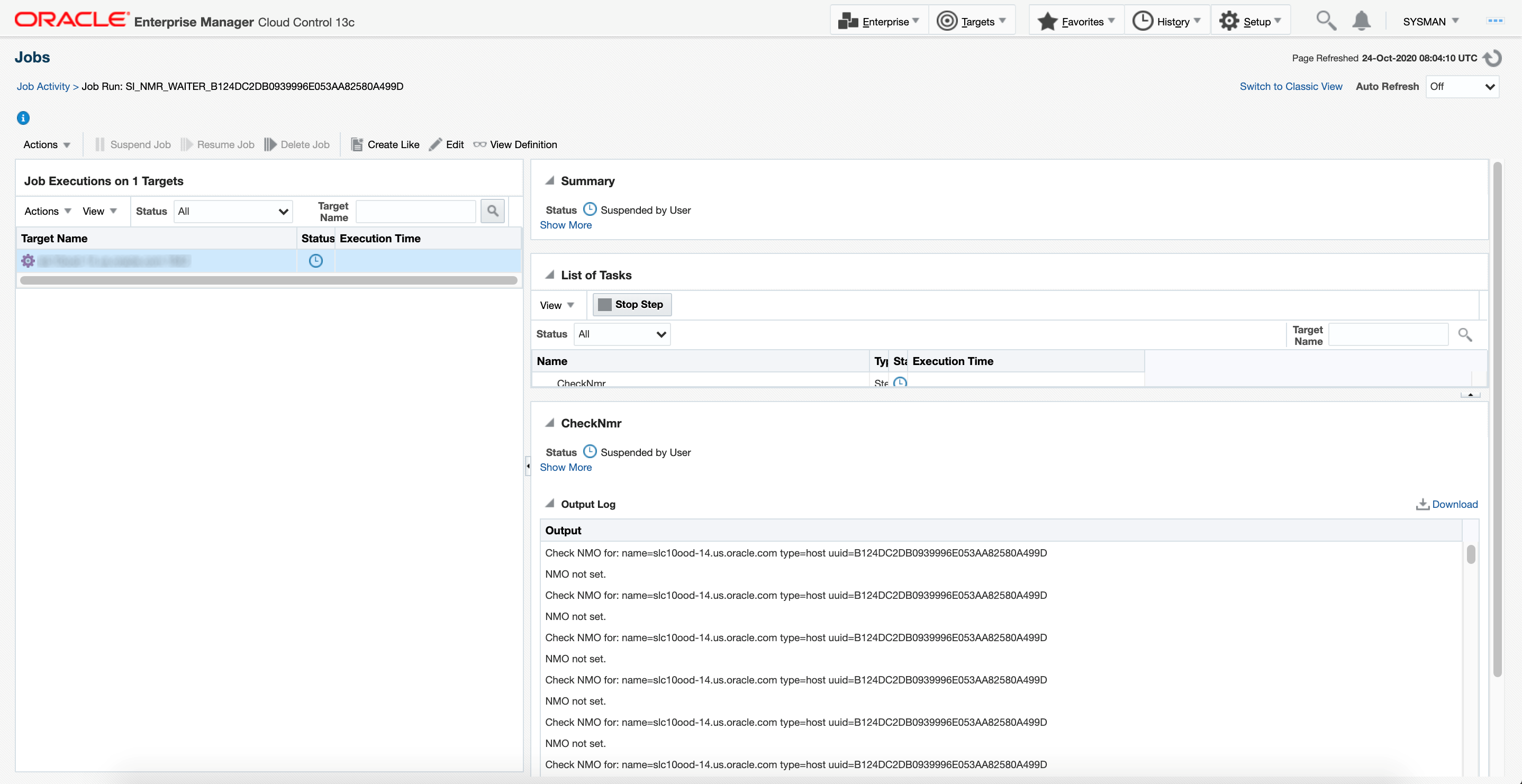Open the History menu
1522x784 pixels.
coord(1166,21)
